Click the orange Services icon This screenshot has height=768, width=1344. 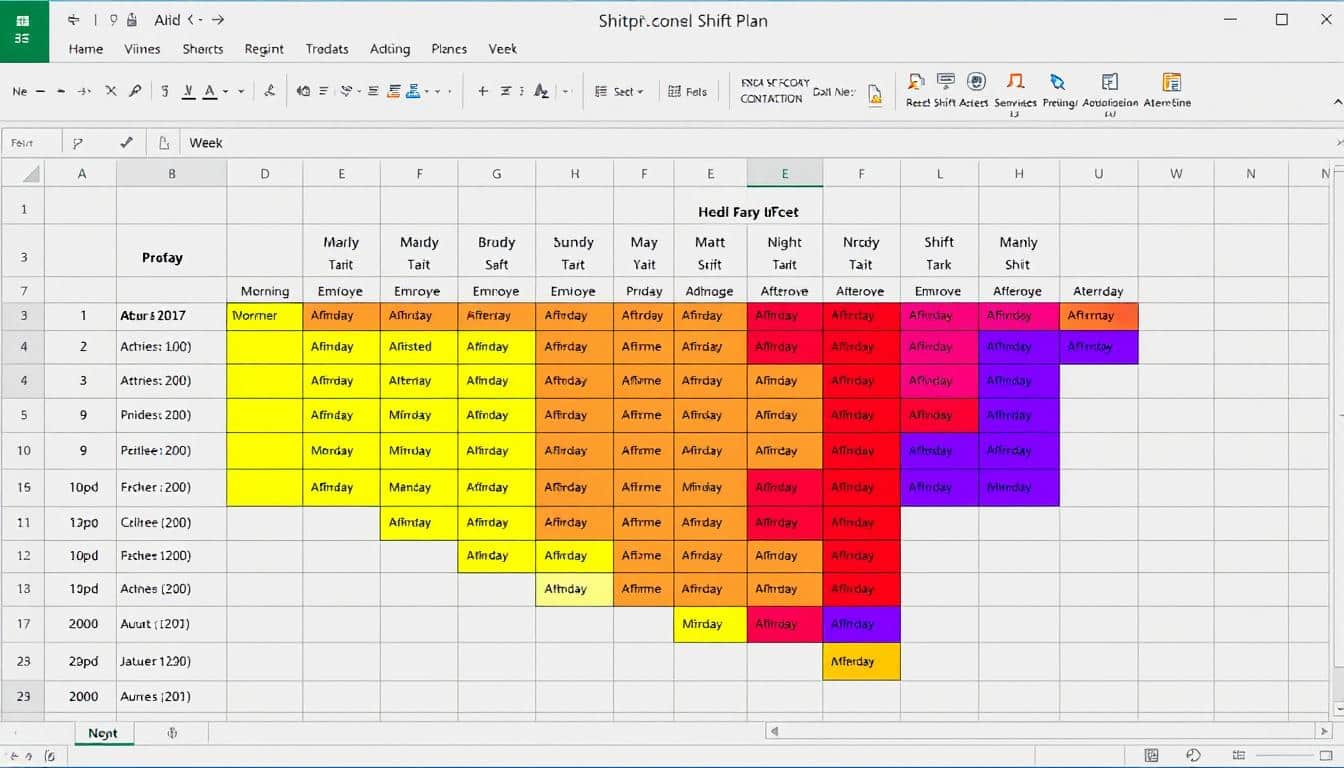1015,82
